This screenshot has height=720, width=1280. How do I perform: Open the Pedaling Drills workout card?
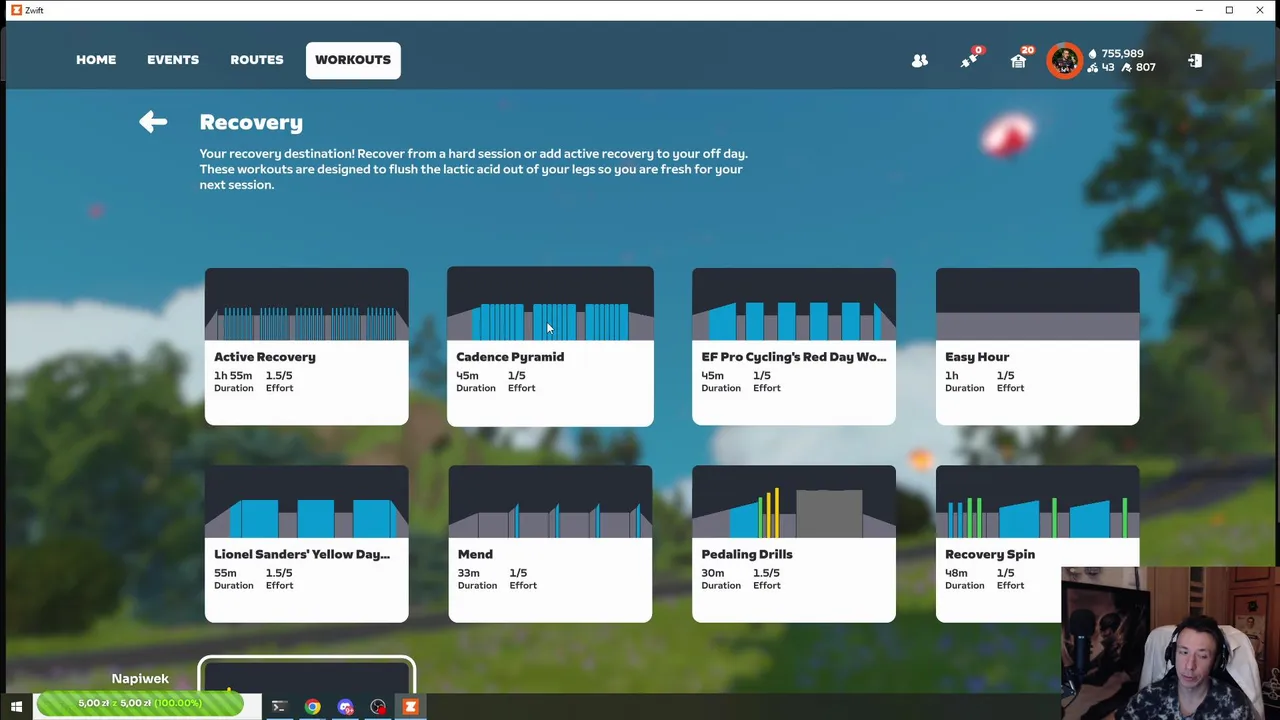click(794, 543)
